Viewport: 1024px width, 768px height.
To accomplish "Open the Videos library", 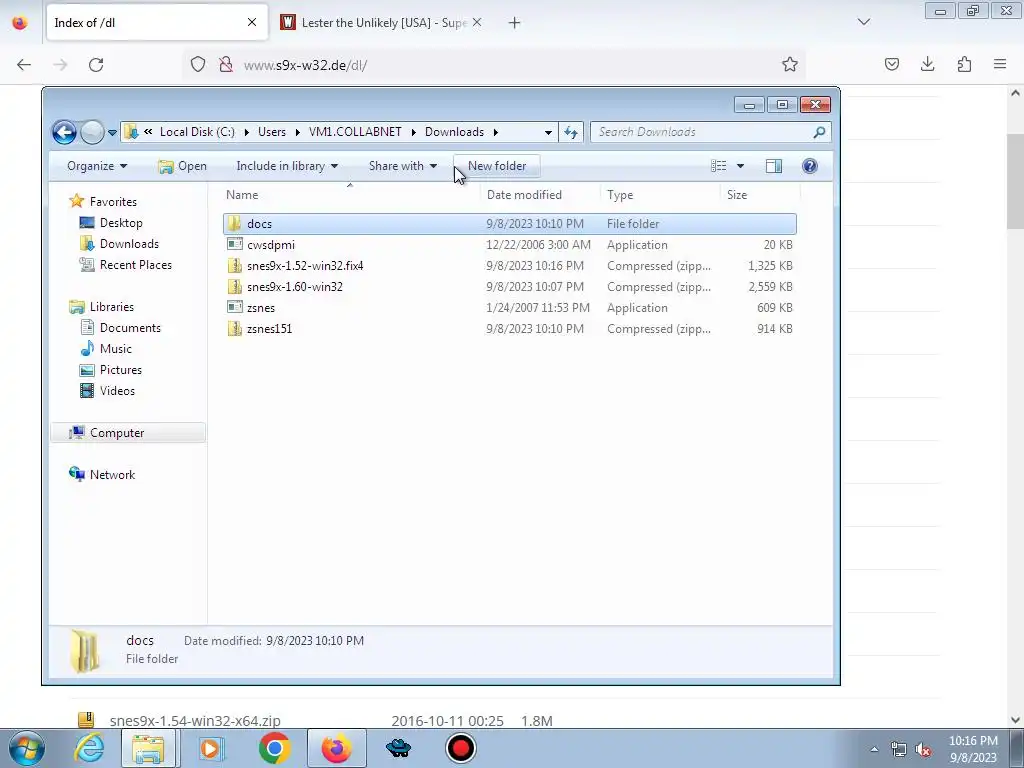I will pos(117,391).
